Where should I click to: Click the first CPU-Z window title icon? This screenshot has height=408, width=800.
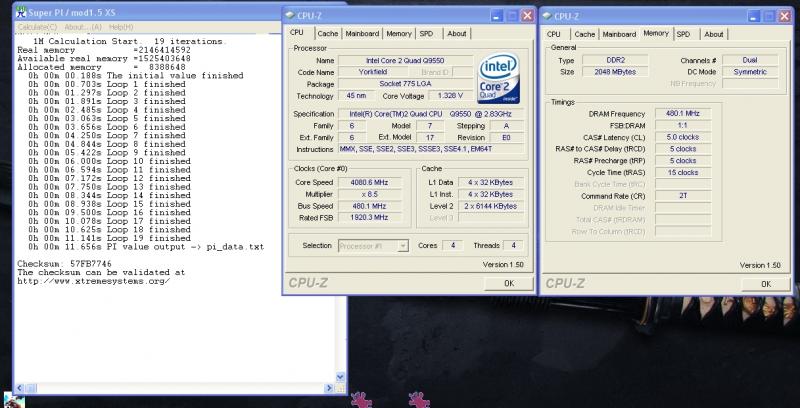(290, 16)
